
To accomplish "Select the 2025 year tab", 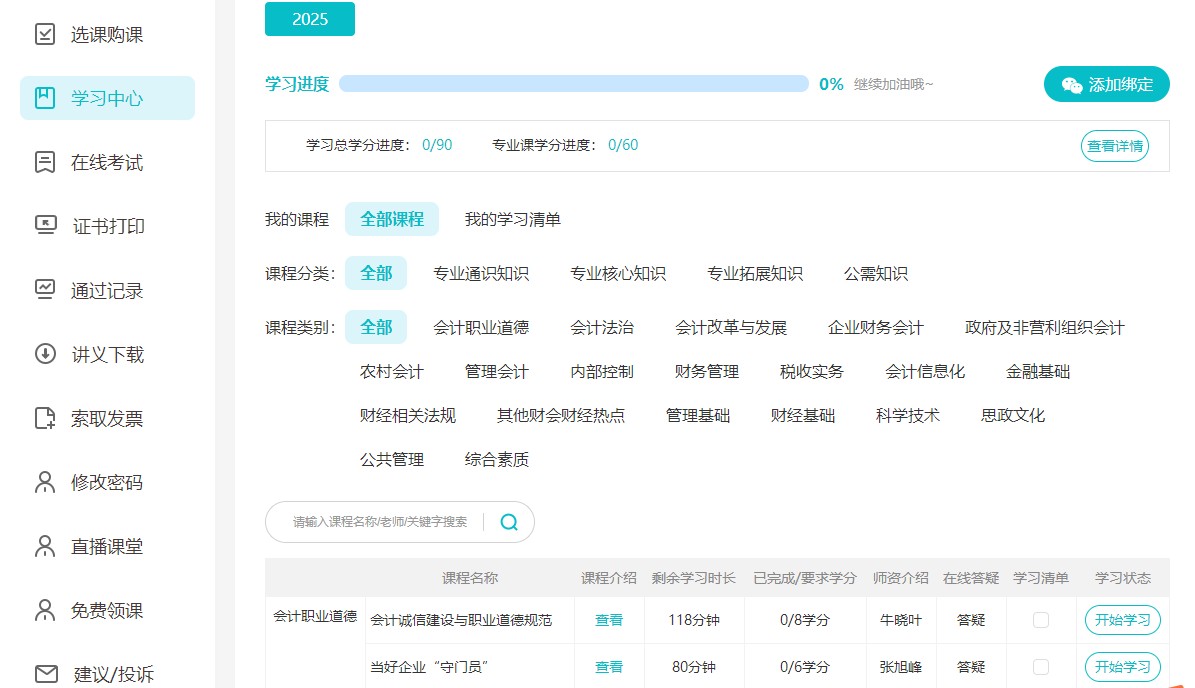I will click(309, 18).
